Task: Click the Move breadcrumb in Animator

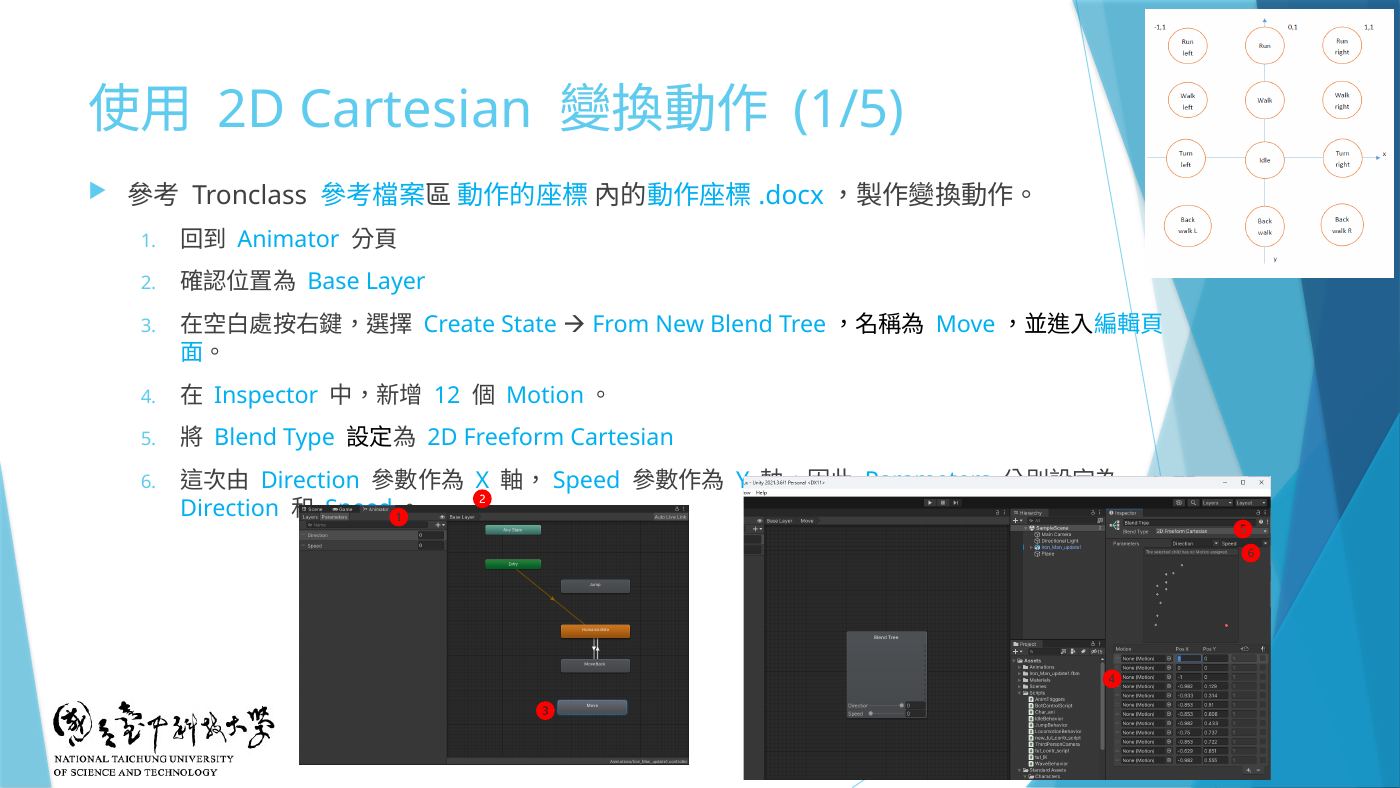Action: coord(807,521)
